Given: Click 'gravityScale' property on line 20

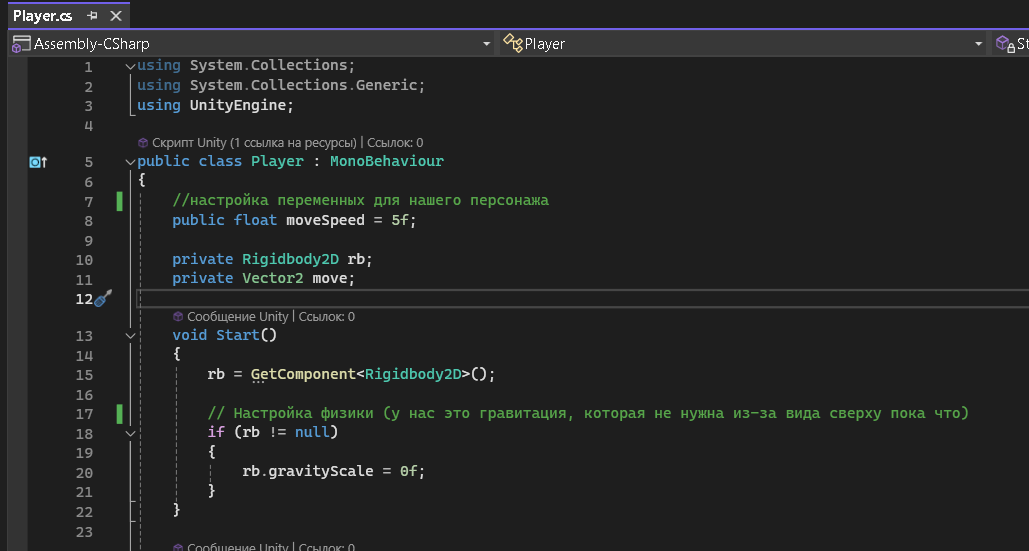Looking at the screenshot, I should (321, 472).
